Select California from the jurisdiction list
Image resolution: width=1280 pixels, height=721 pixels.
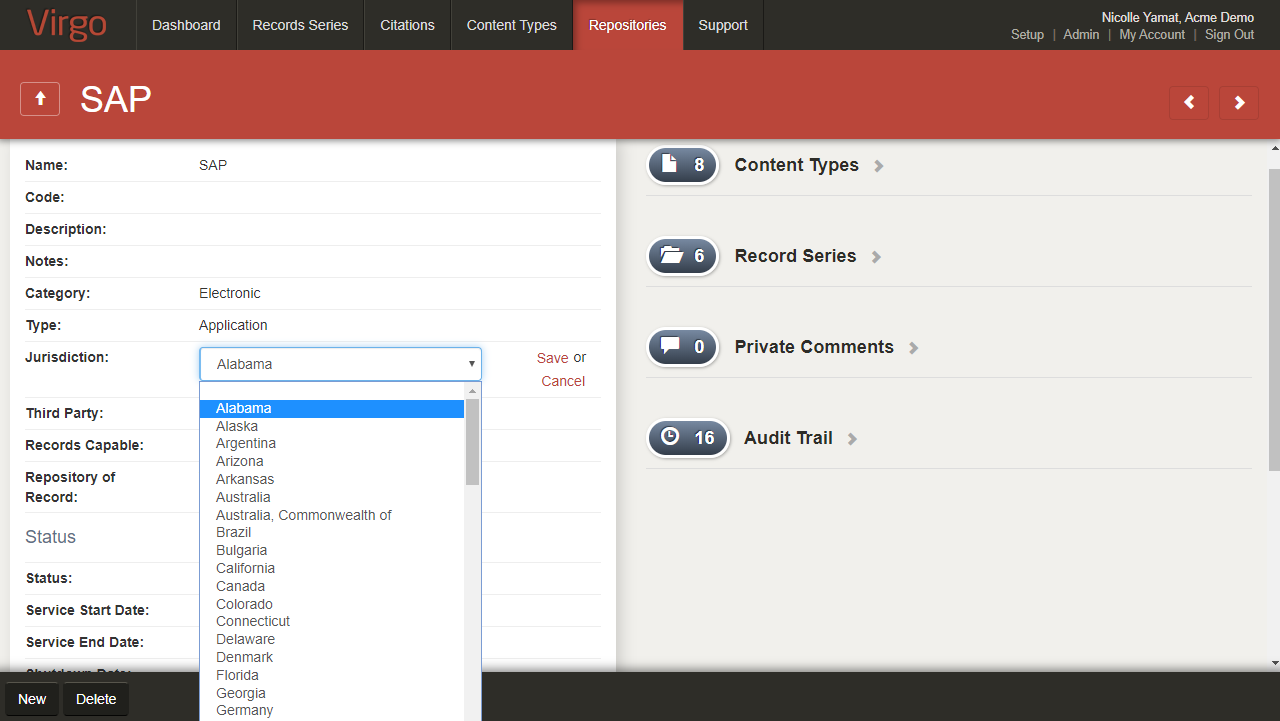tap(245, 568)
